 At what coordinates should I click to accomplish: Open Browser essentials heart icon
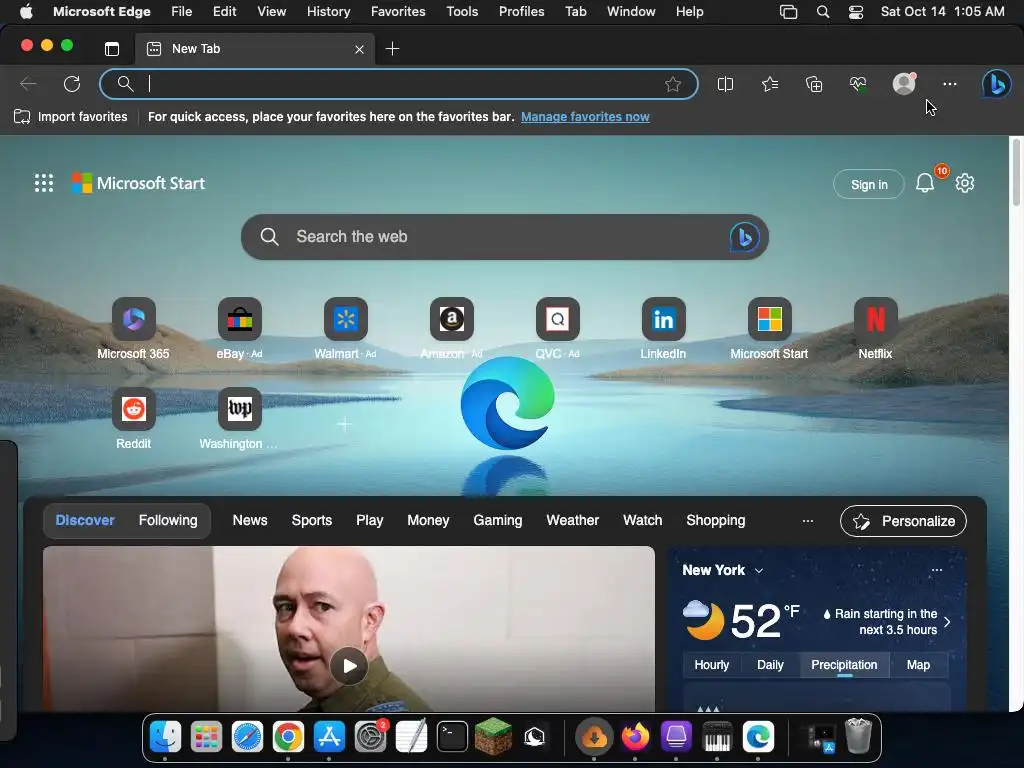point(858,84)
